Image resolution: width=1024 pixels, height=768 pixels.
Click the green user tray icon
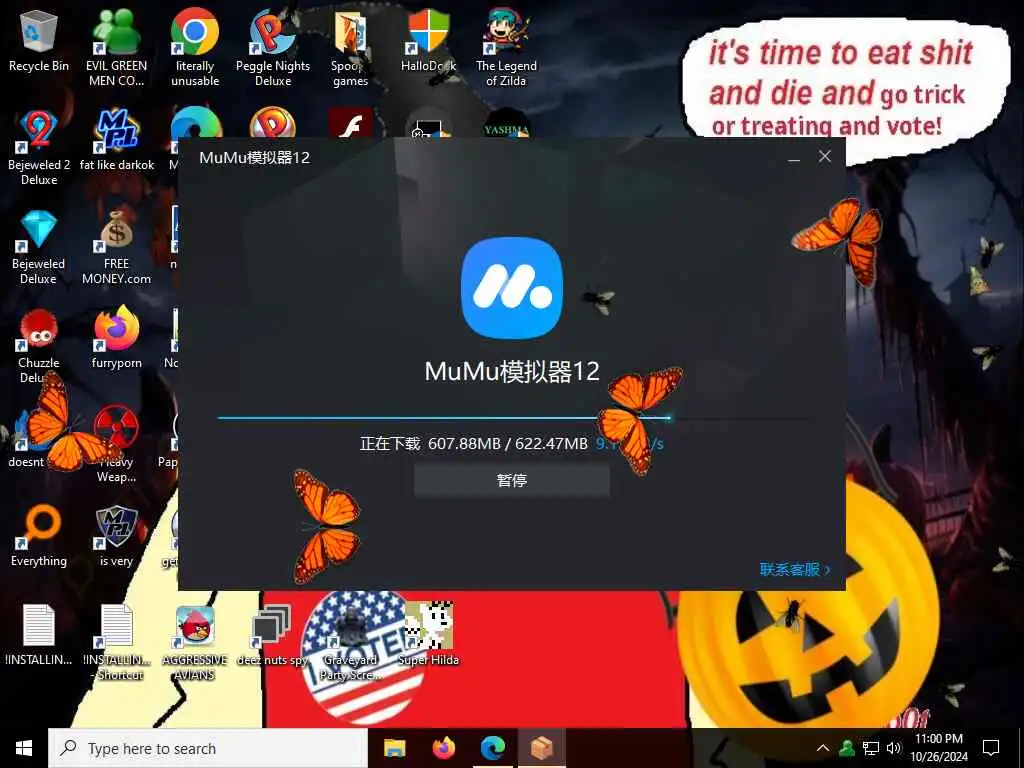(x=847, y=748)
